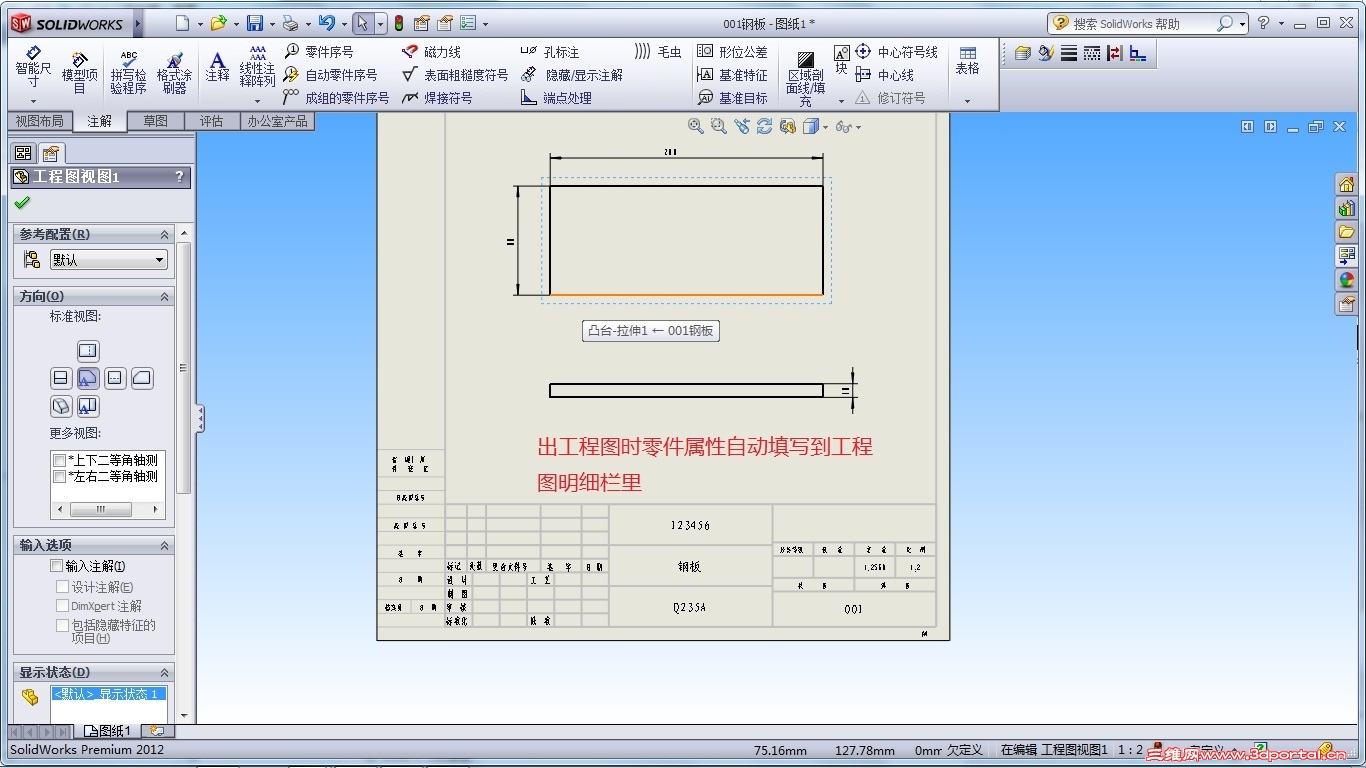Select the Magnetic Line (磁力线) tool
This screenshot has height=768, width=1366.
[431, 52]
